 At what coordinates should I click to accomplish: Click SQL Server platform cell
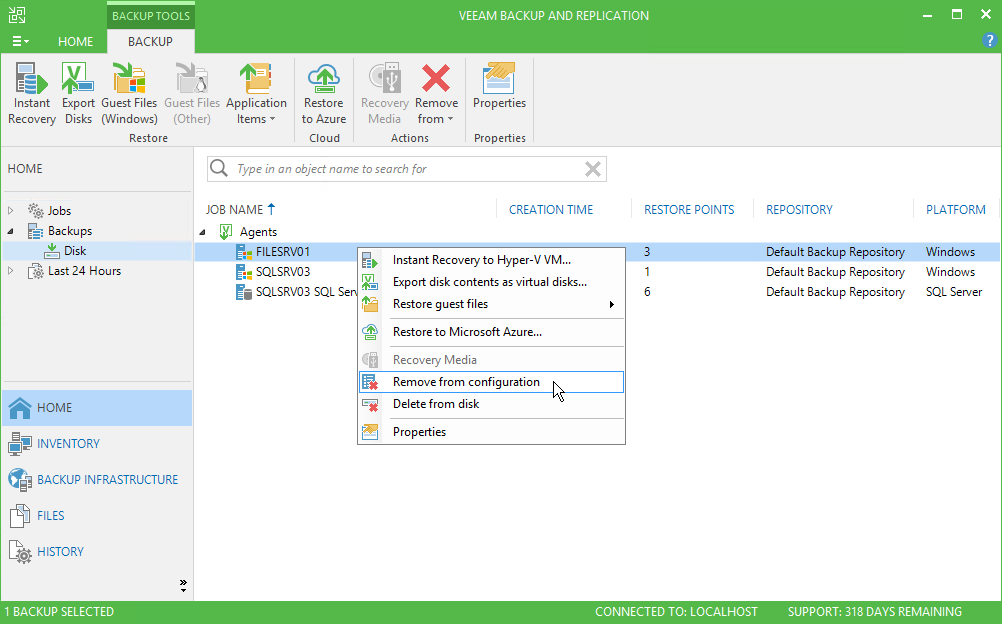coord(953,292)
